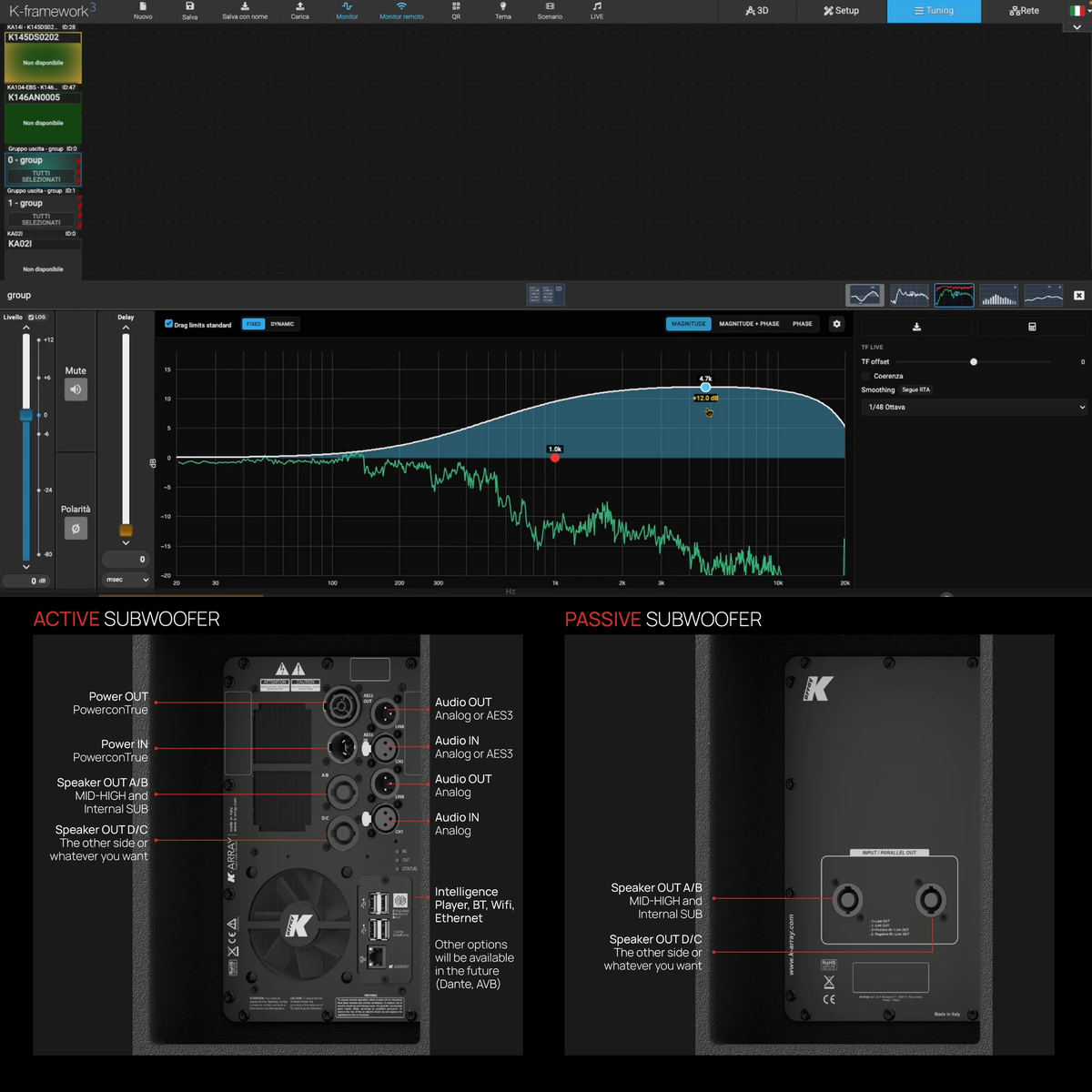The image size is (1092, 1092).
Task: Click TUTTI SELEZIONATI under 0 - group
Action: tap(41, 176)
